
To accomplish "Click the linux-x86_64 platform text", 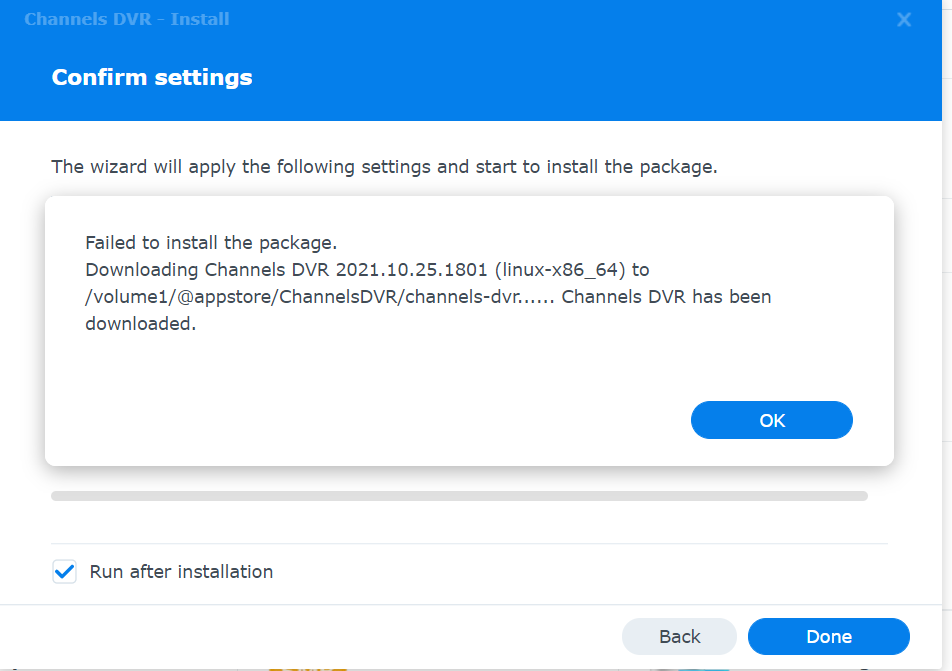I will coord(560,270).
